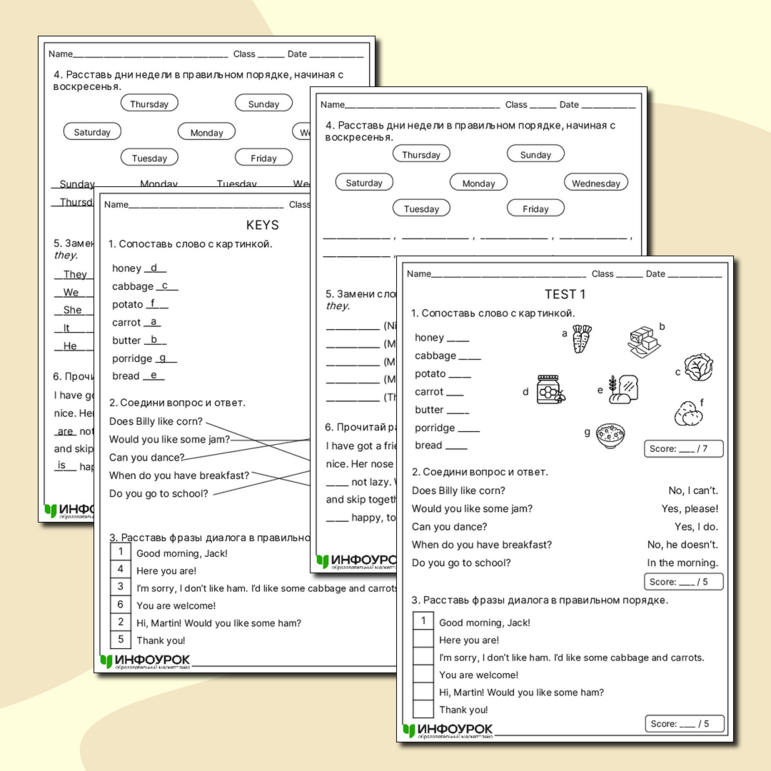Click the carrot picture labeled a

582,338
